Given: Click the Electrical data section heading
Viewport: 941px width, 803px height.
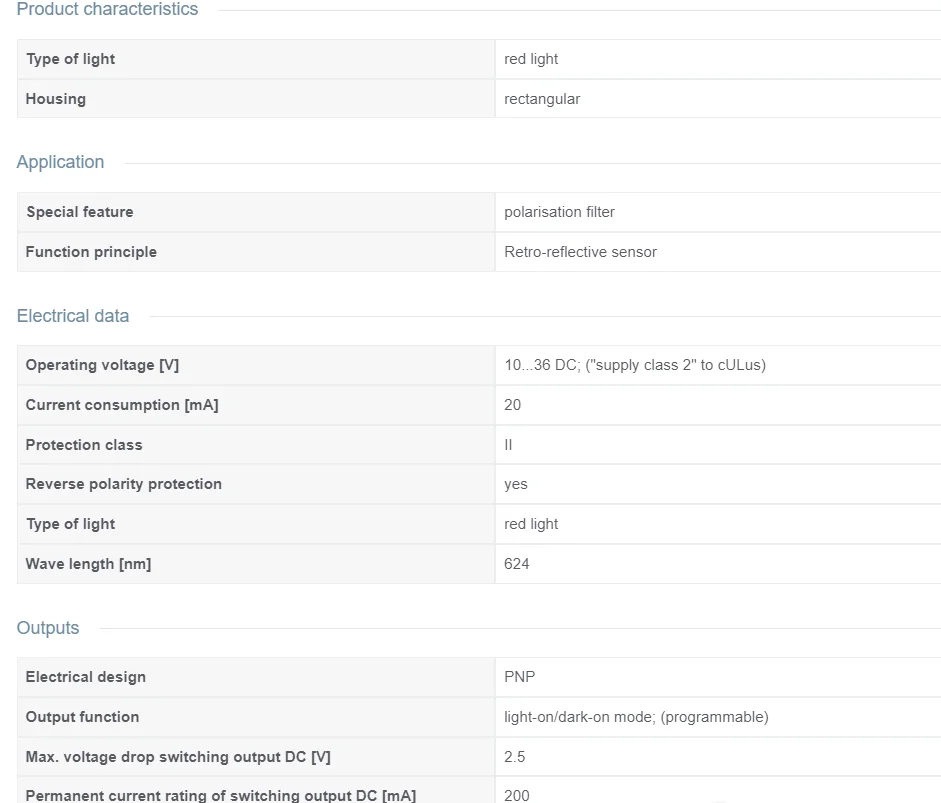Looking at the screenshot, I should tap(73, 316).
